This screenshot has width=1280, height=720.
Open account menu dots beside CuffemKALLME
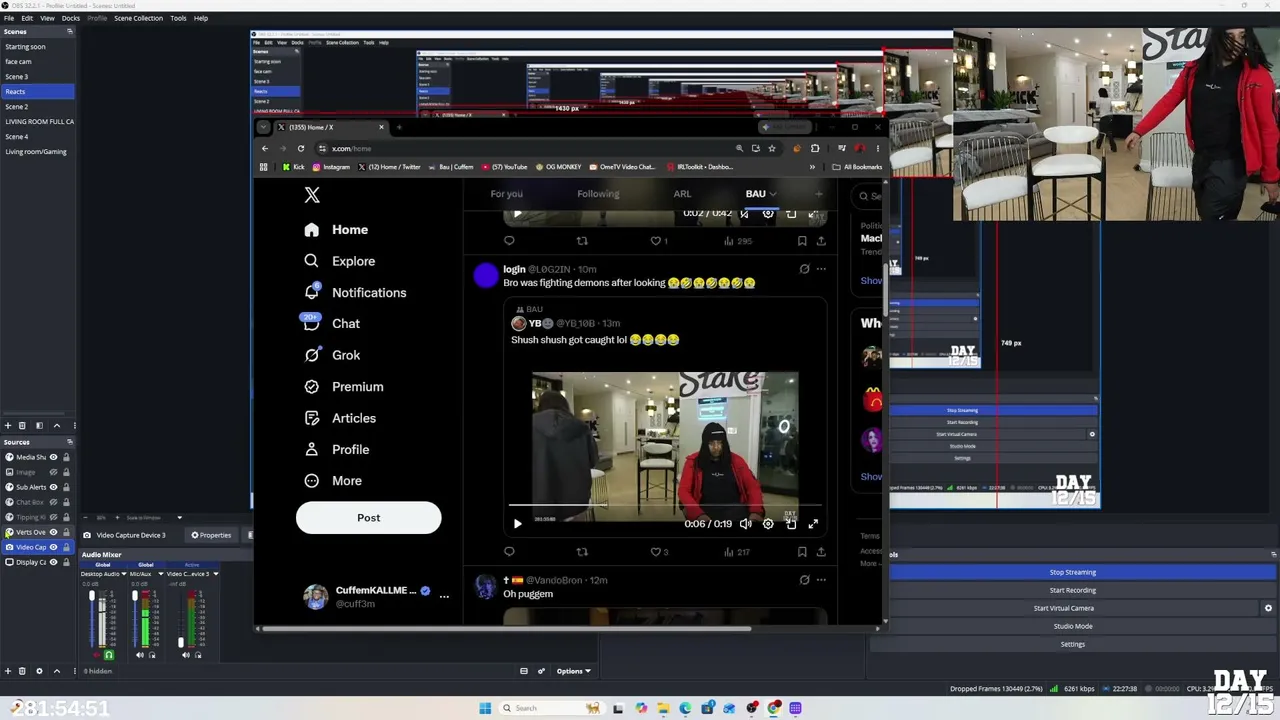(444, 597)
